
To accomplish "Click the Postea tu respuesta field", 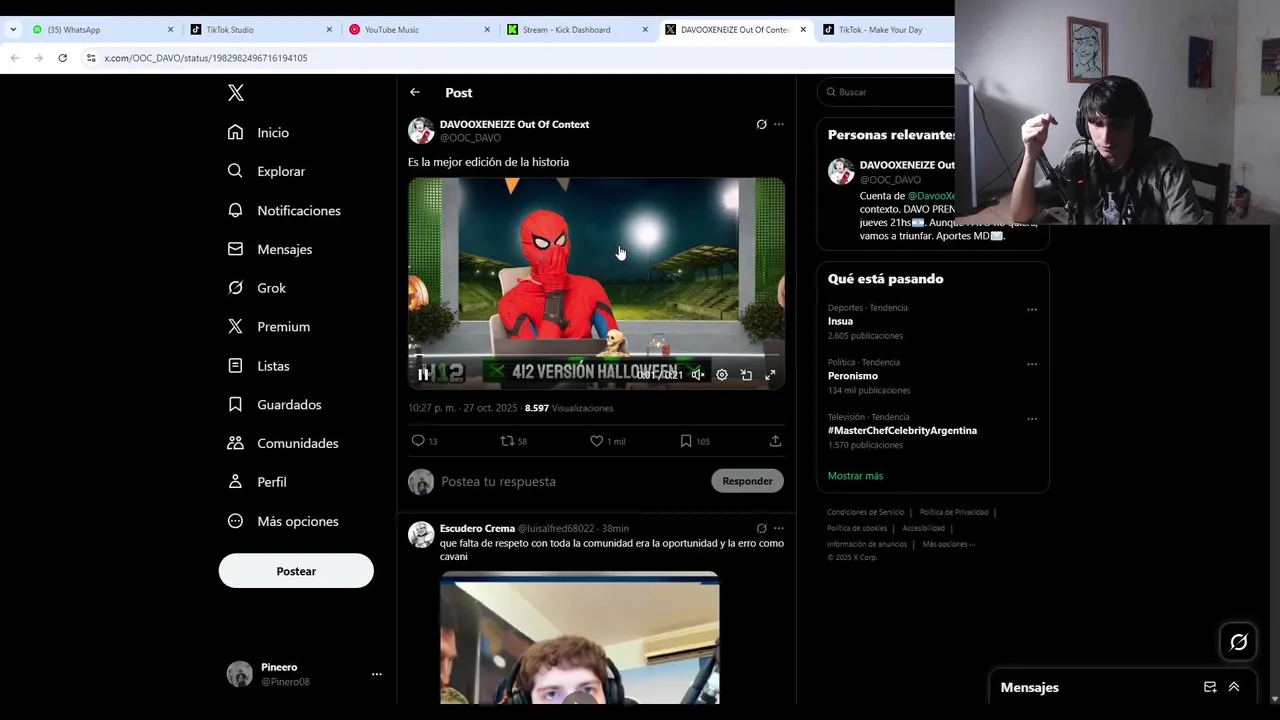I will click(570, 481).
